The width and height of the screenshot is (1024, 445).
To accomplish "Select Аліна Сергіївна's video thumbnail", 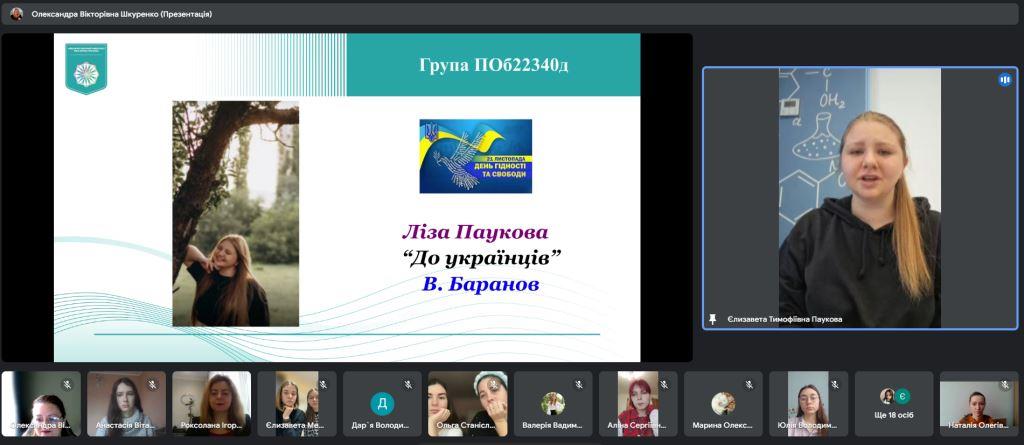I will 637,403.
